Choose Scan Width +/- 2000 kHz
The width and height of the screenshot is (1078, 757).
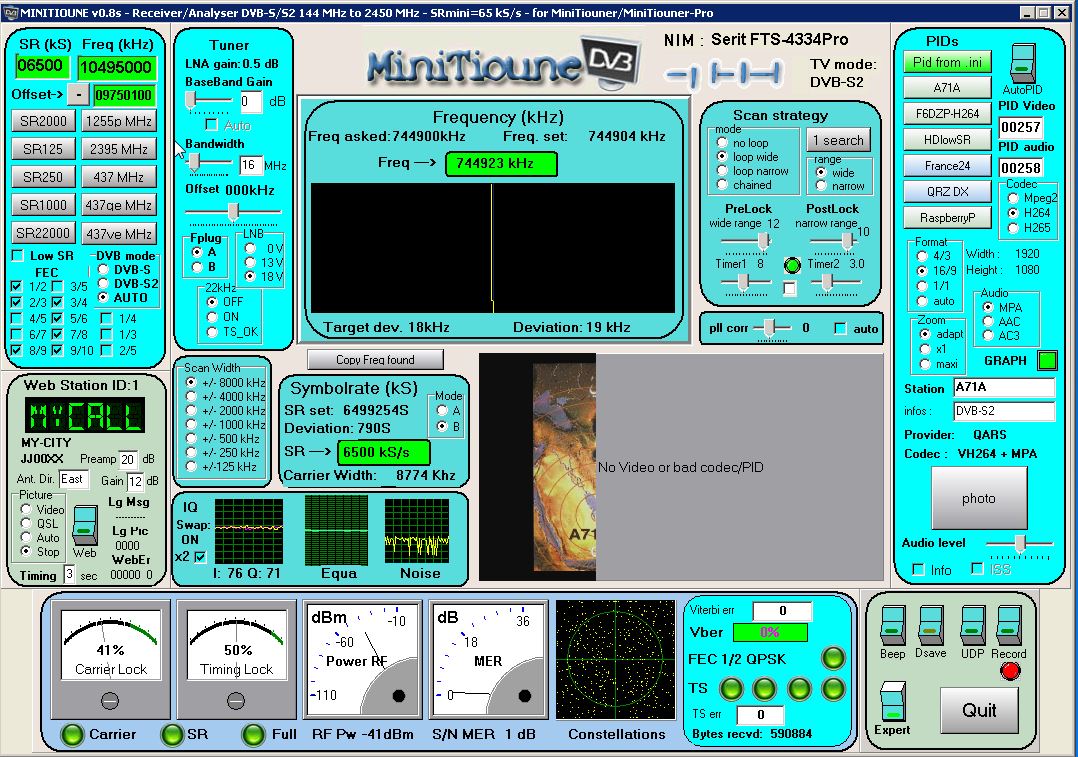coord(191,410)
